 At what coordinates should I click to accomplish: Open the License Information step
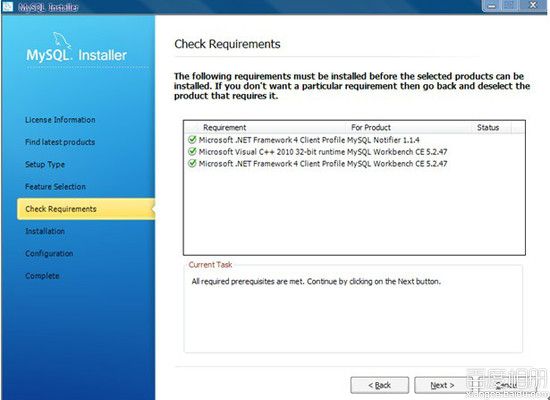click(60, 120)
